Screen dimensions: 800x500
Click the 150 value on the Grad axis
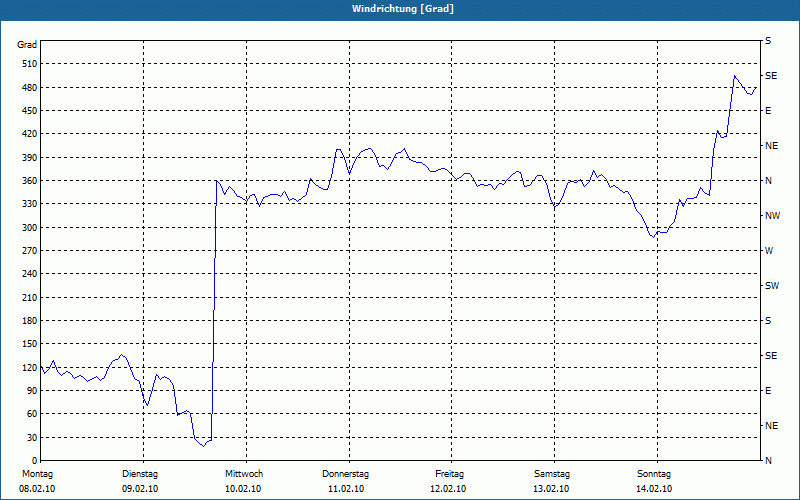pos(29,344)
